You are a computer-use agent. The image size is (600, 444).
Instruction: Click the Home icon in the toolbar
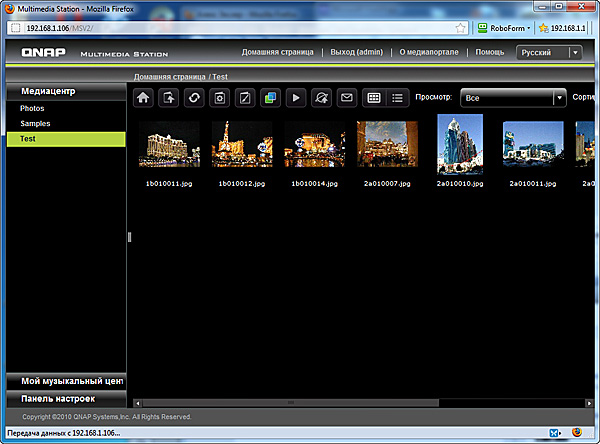click(x=144, y=98)
